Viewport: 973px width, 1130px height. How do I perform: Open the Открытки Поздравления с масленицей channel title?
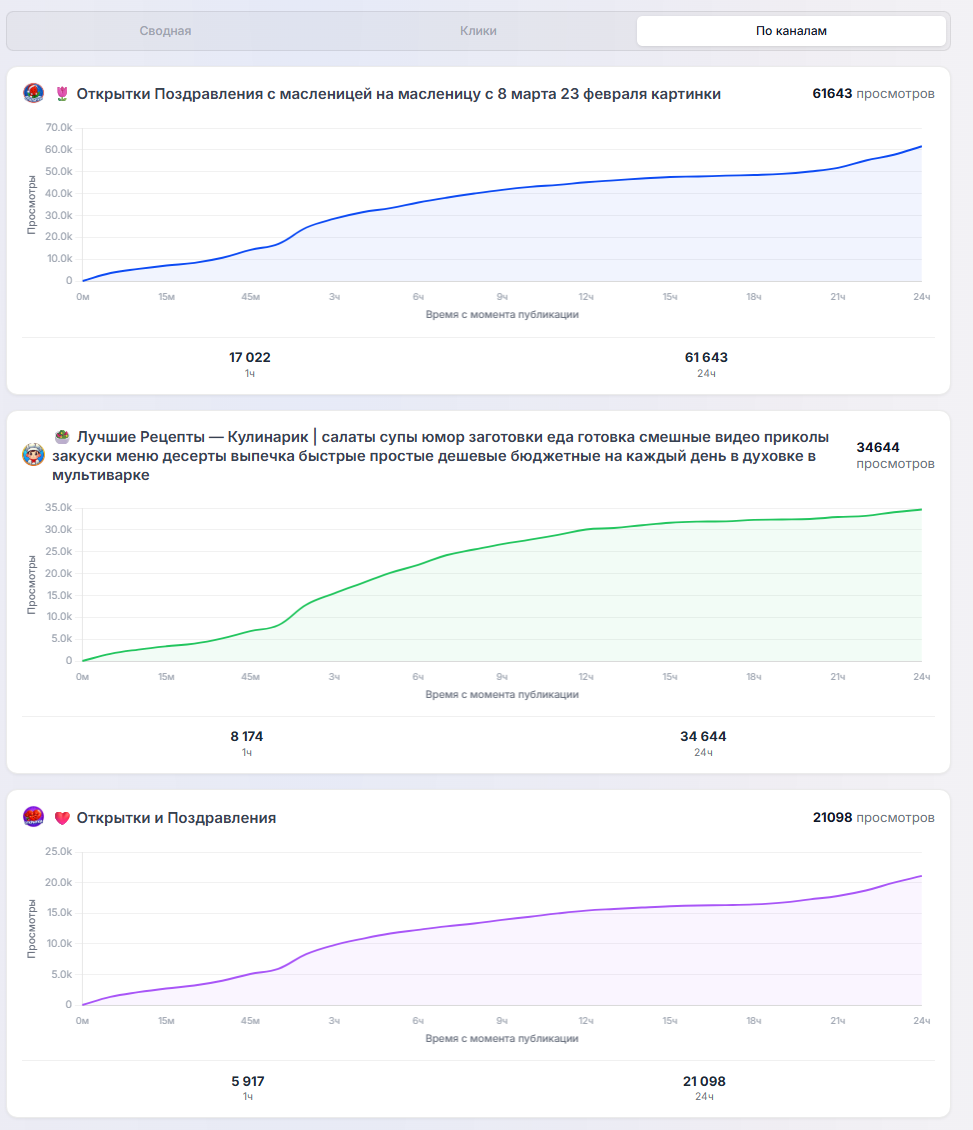[399, 94]
